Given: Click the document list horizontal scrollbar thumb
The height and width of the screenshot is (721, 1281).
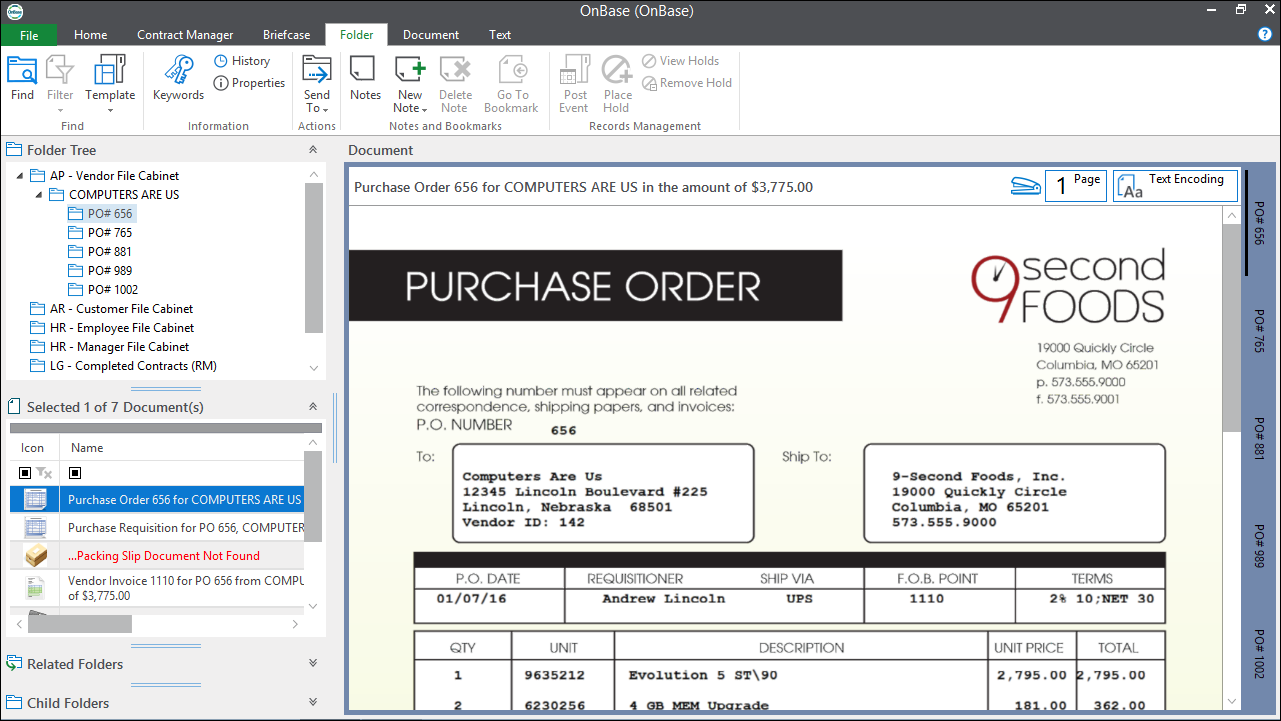Looking at the screenshot, I should pyautogui.click(x=80, y=624).
